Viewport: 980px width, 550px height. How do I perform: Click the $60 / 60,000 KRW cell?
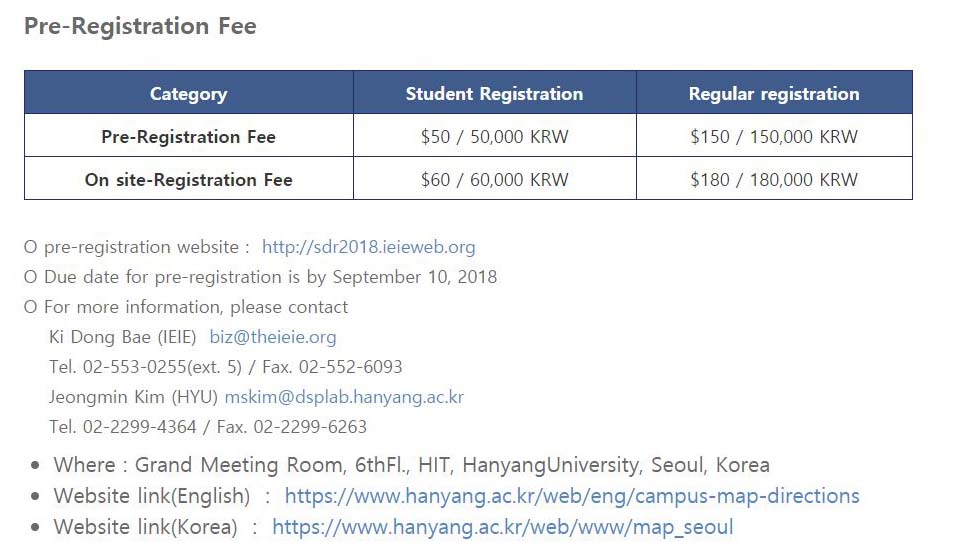pos(494,180)
